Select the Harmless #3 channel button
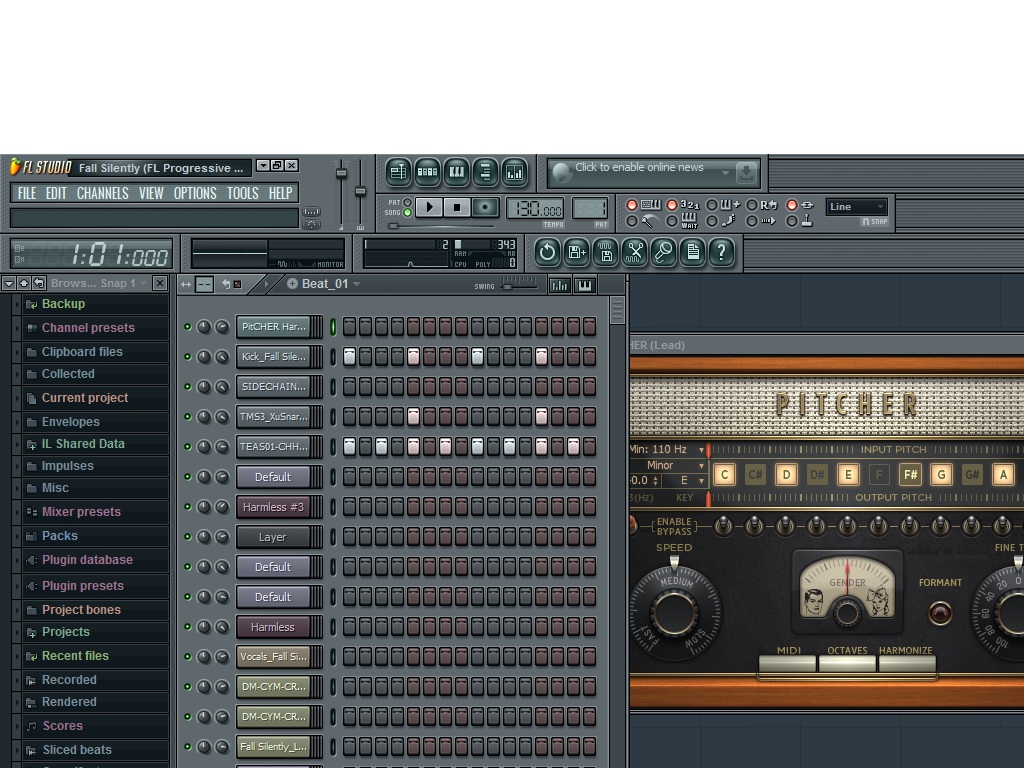Screen dimensions: 1024x768 click(x=273, y=507)
